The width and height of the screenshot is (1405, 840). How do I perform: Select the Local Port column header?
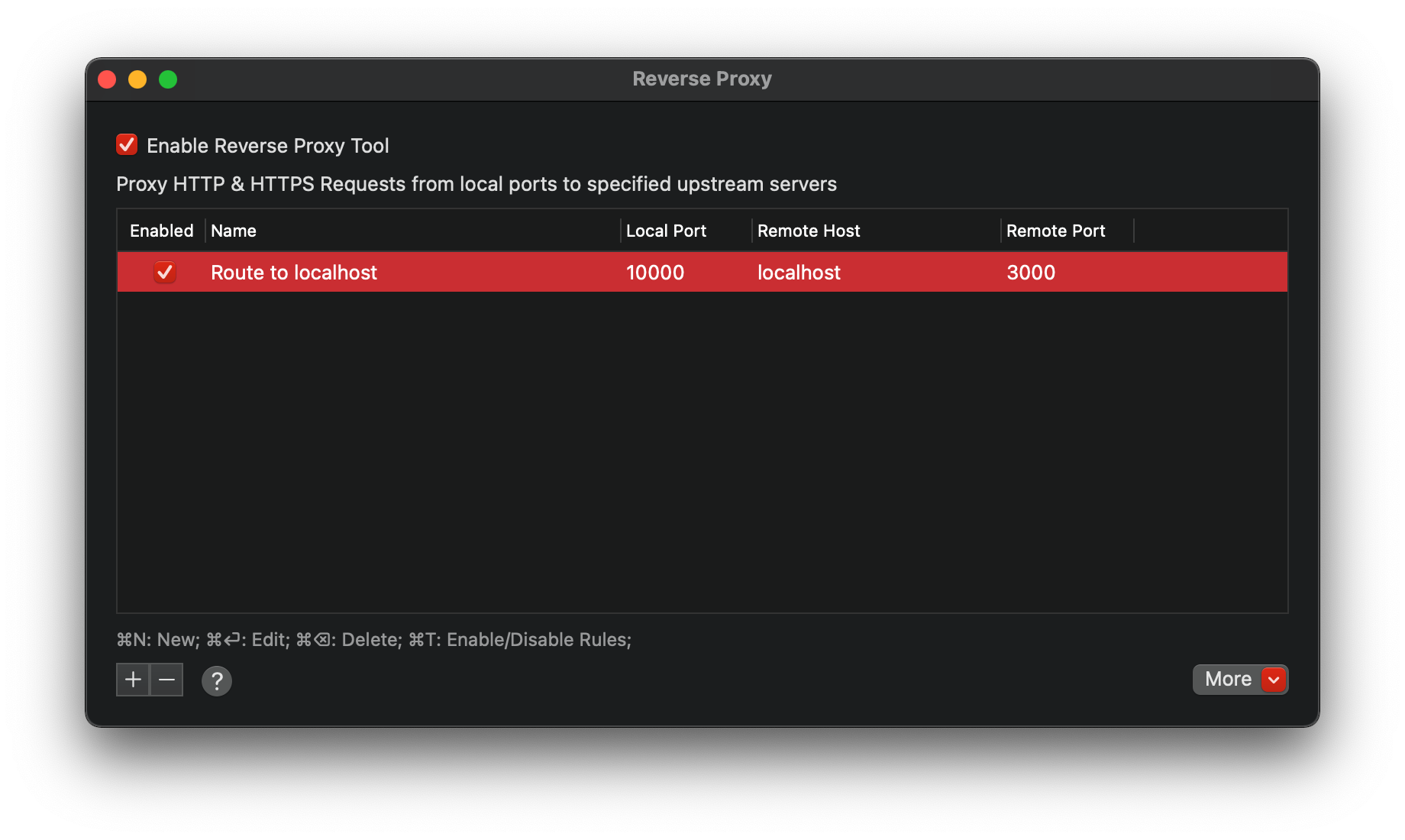point(666,230)
